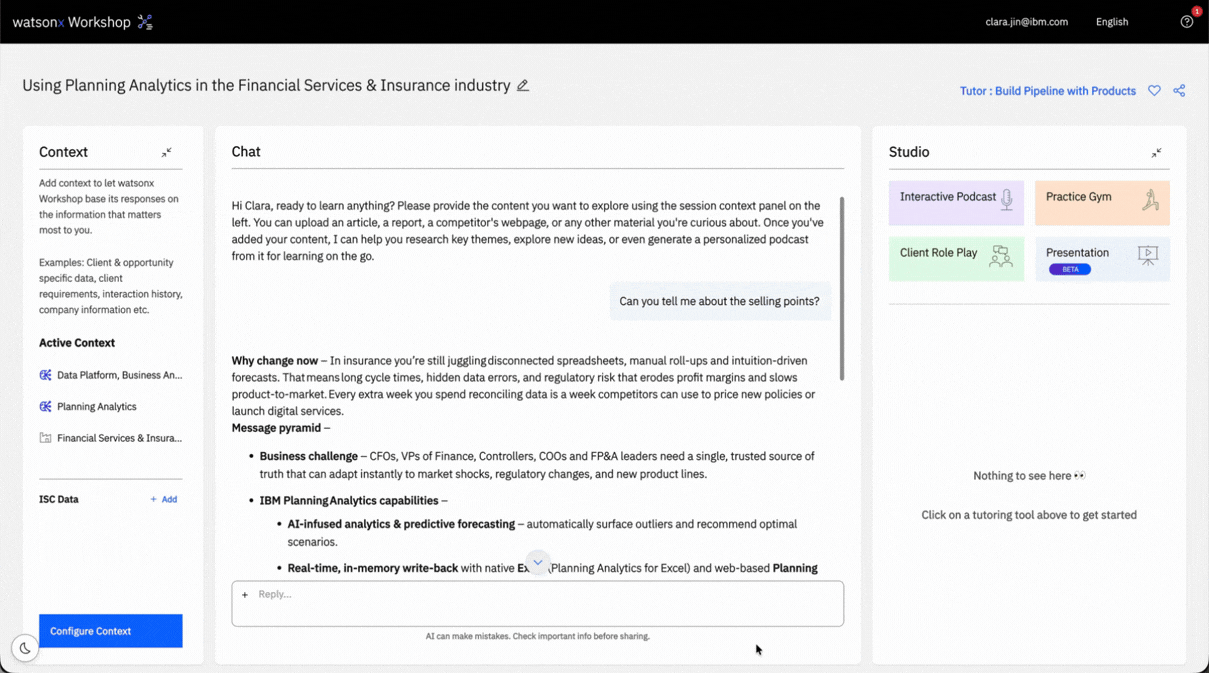The height and width of the screenshot is (673, 1209).
Task: Click the 'AI can make mistakes' disclaimer
Action: pyautogui.click(x=538, y=636)
